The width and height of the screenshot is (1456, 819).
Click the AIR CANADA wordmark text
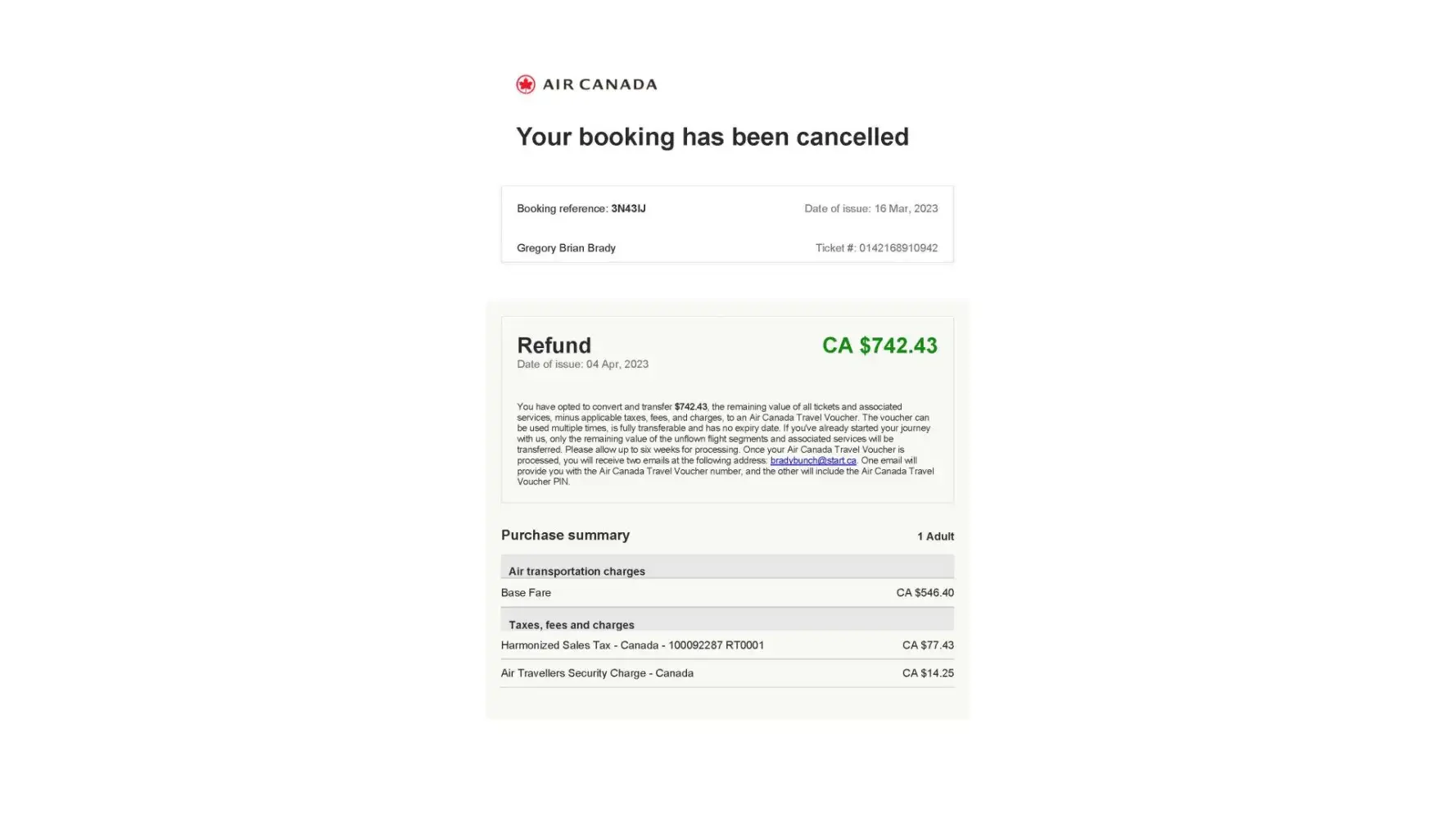pyautogui.click(x=599, y=84)
